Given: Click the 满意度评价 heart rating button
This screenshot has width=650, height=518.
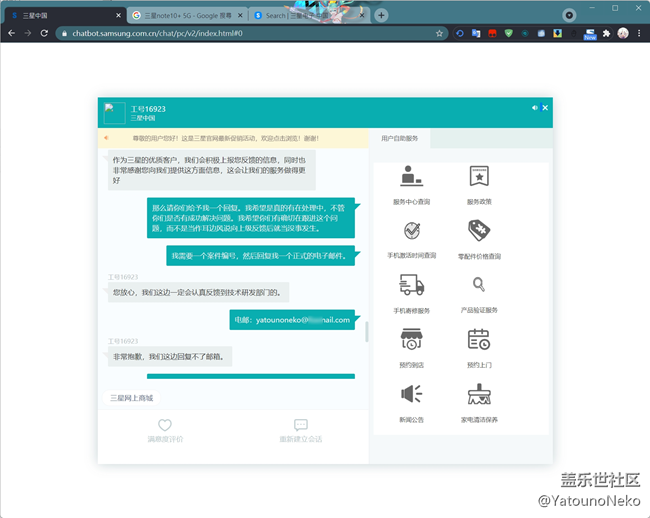Looking at the screenshot, I should 165,430.
